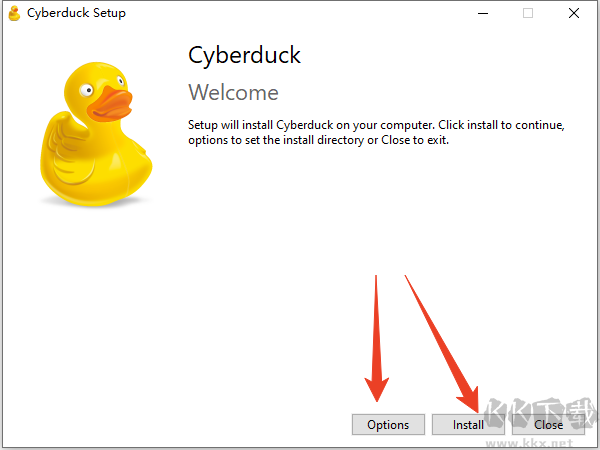Click the grey Welcome subheading
Screen dimensions: 600x450
(x=234, y=93)
